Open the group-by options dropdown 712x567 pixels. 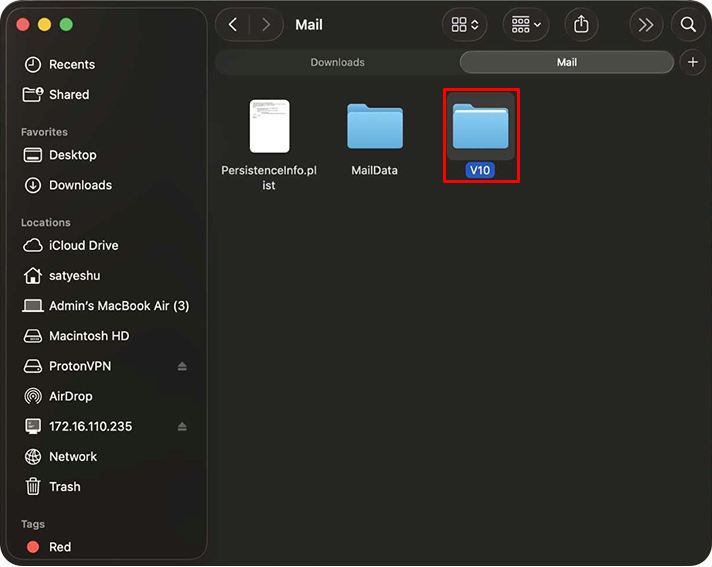pos(526,25)
